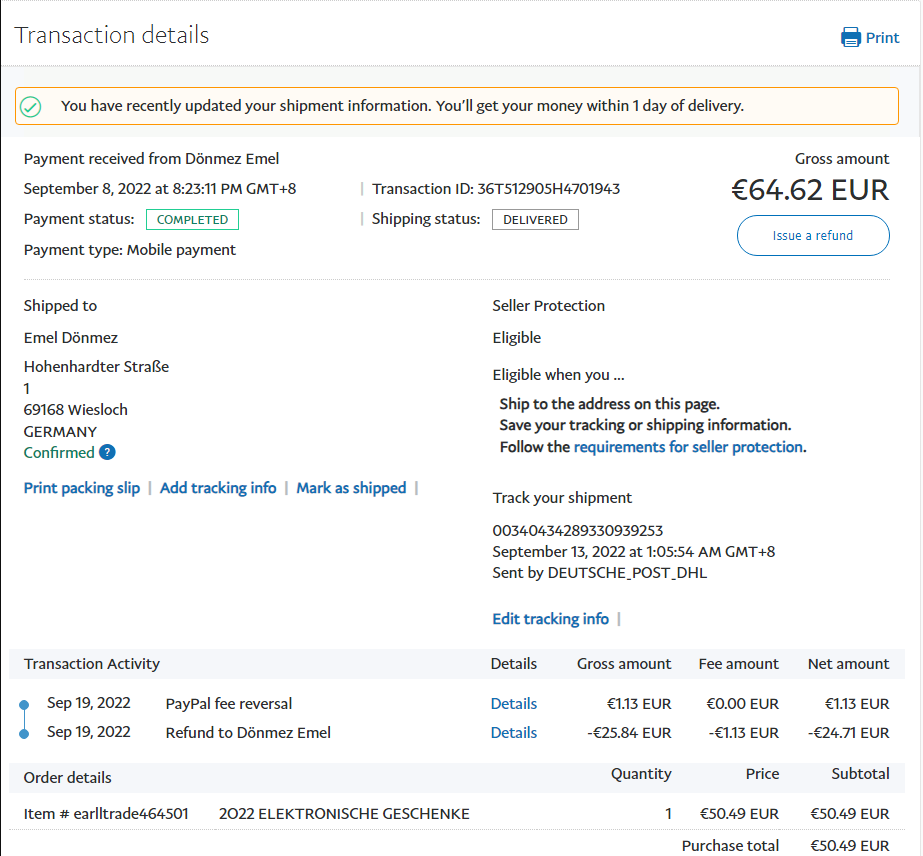Image resolution: width=923 pixels, height=856 pixels.
Task: Open Print packing slip link
Action: (x=82, y=488)
